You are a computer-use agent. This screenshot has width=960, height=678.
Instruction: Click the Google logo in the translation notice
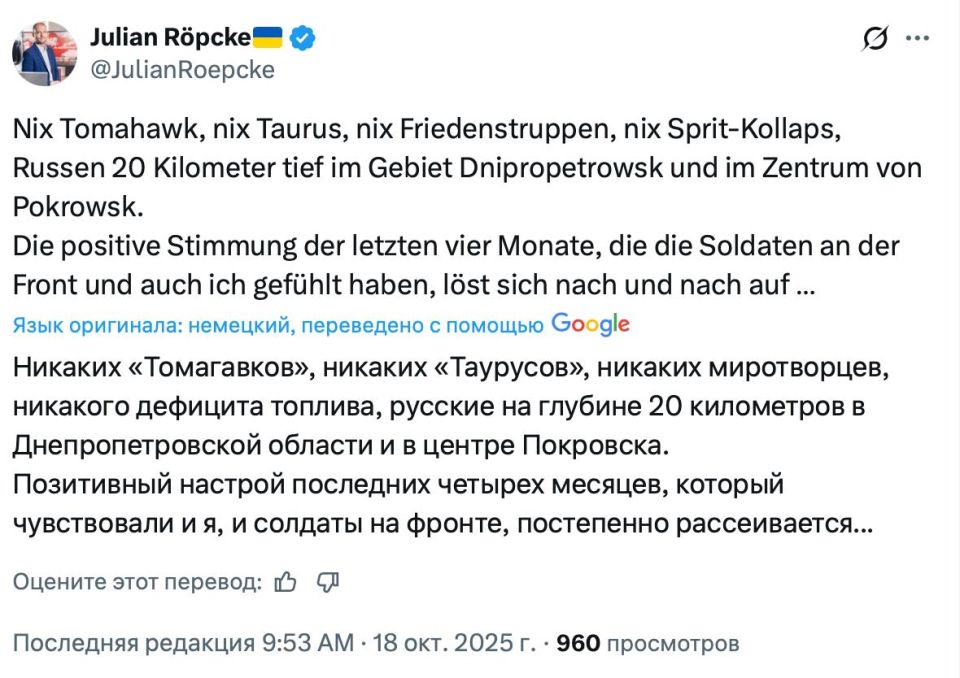(588, 323)
